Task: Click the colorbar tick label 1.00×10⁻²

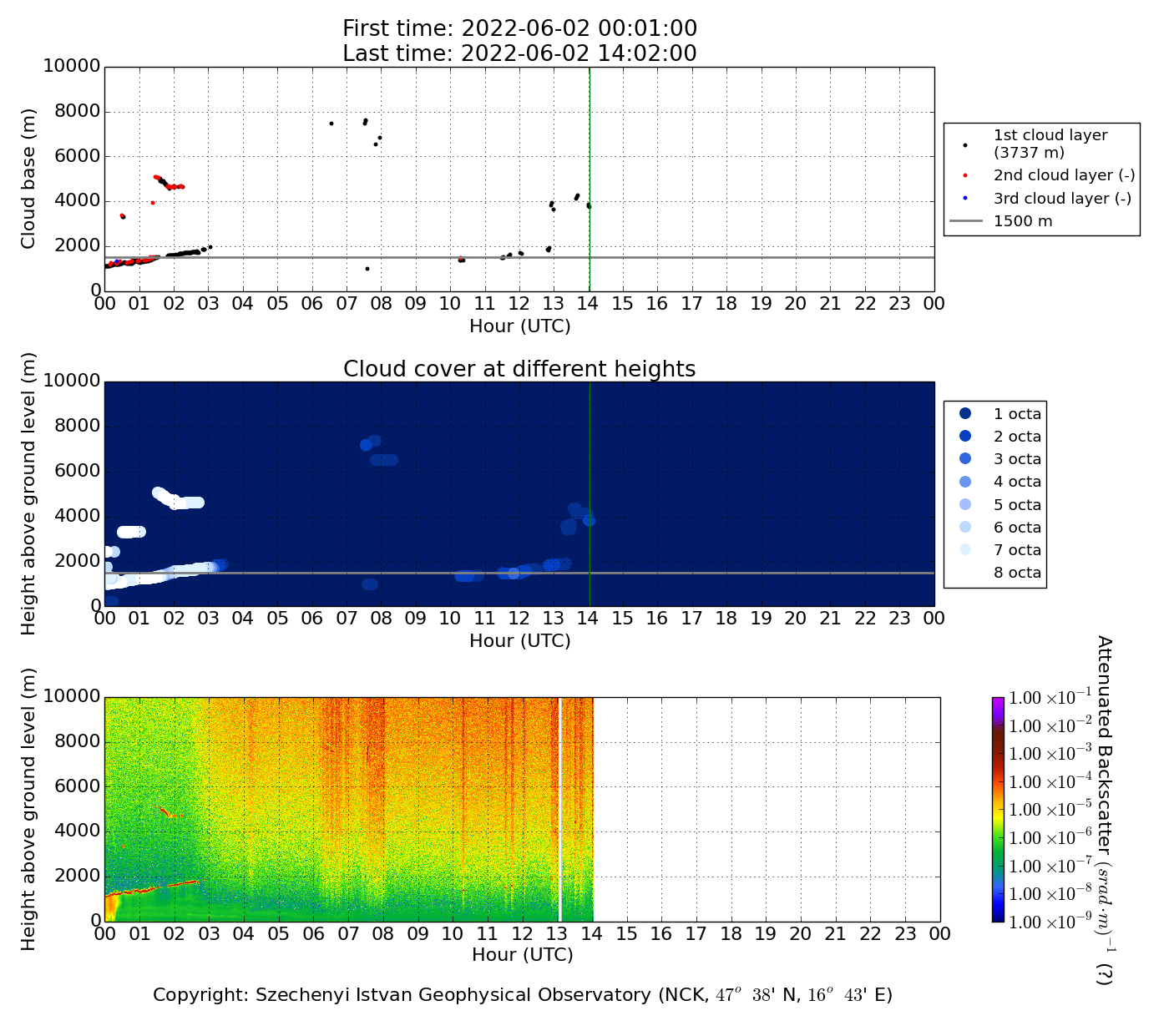Action: click(x=1051, y=725)
